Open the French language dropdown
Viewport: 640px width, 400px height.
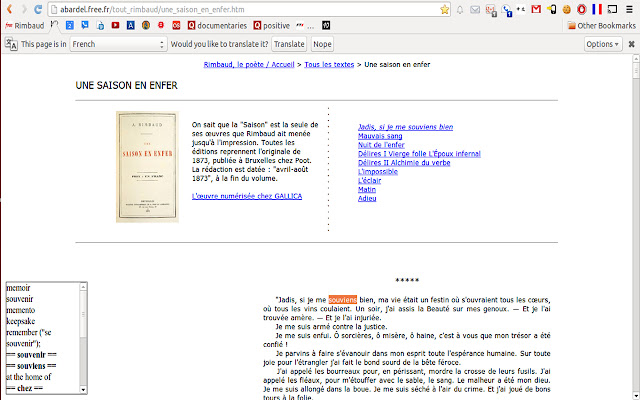118,44
